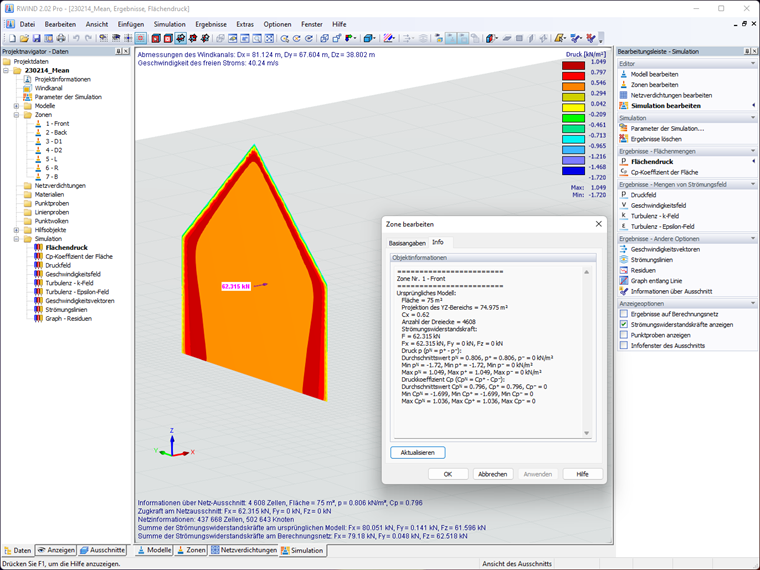Image resolution: width=760 pixels, height=570 pixels.
Task: Collapse the Simulation tree node
Action: (x=16, y=239)
